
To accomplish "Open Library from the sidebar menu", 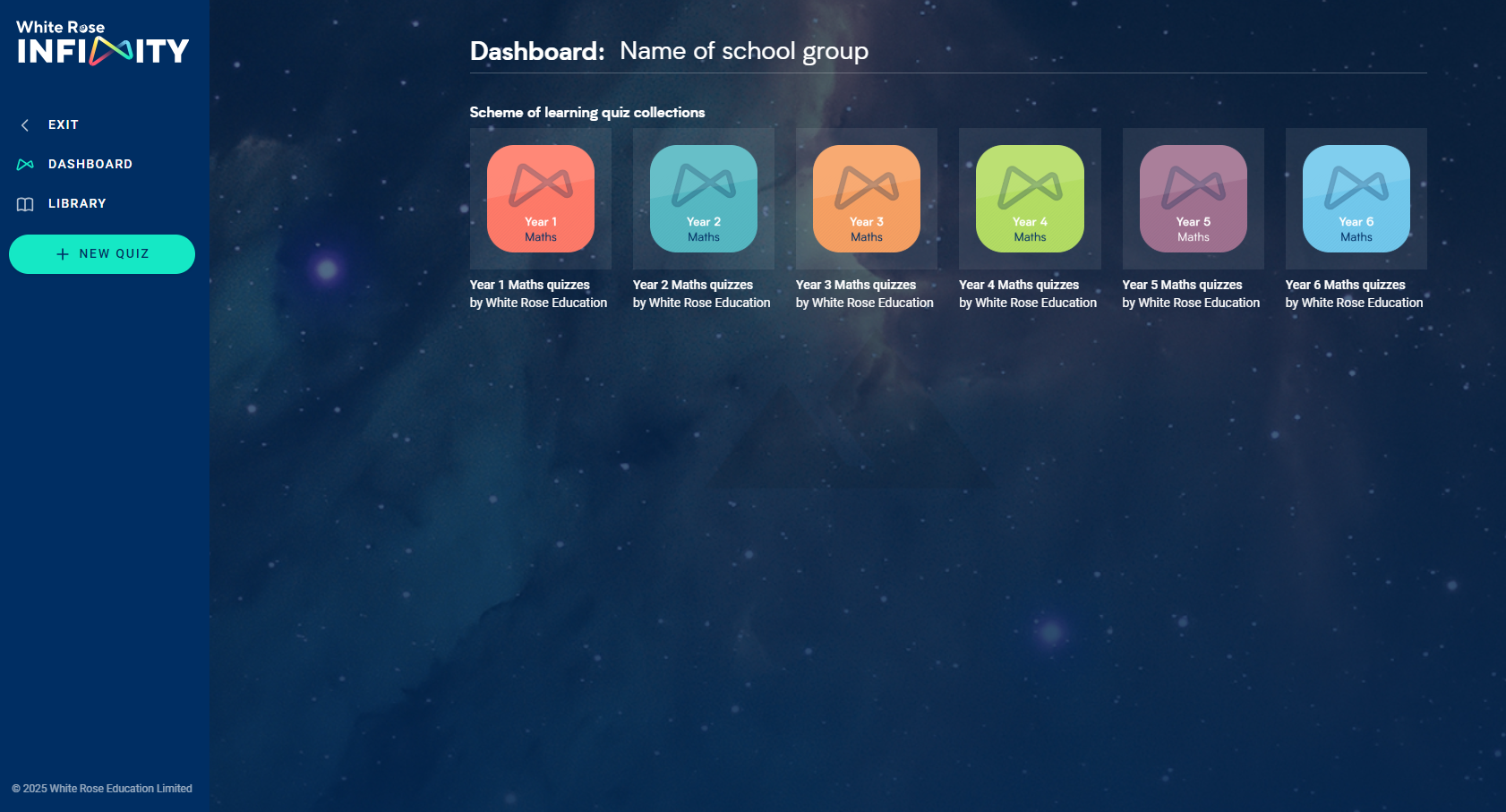I will pyautogui.click(x=77, y=204).
